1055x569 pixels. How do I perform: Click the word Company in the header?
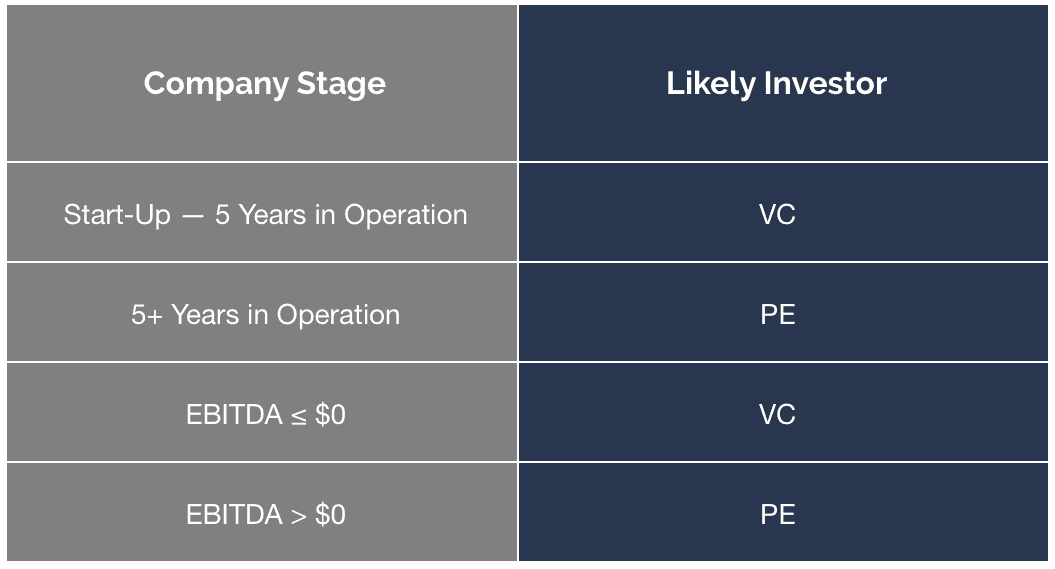coord(216,85)
